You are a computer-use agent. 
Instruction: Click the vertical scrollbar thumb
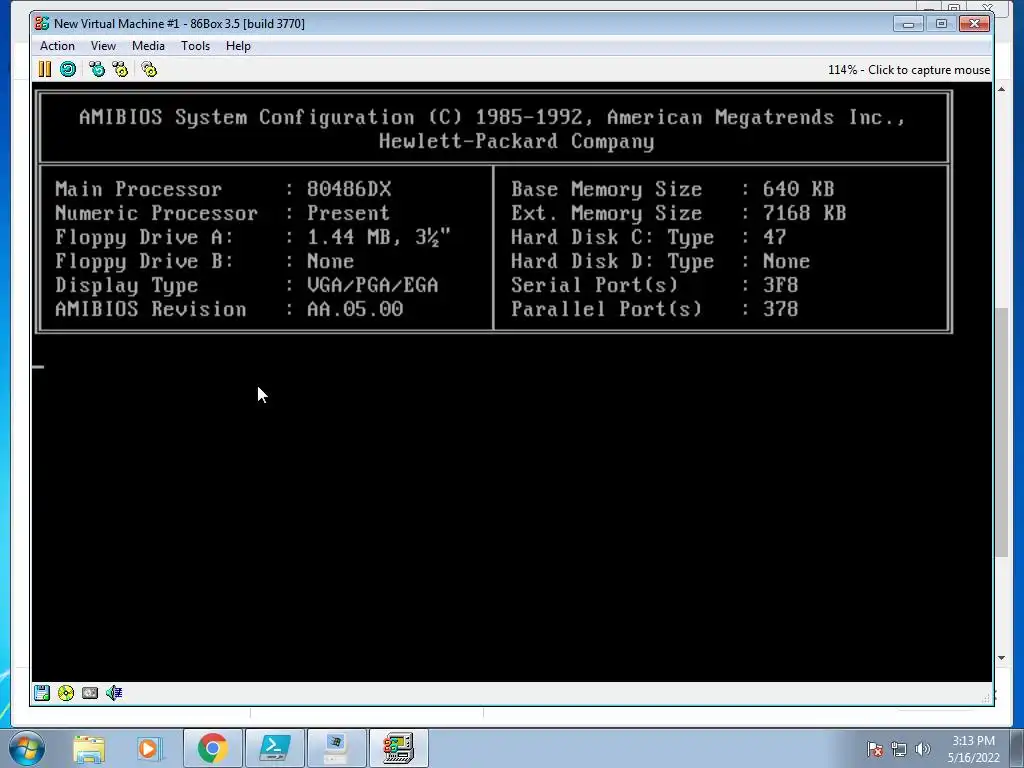tap(1002, 431)
